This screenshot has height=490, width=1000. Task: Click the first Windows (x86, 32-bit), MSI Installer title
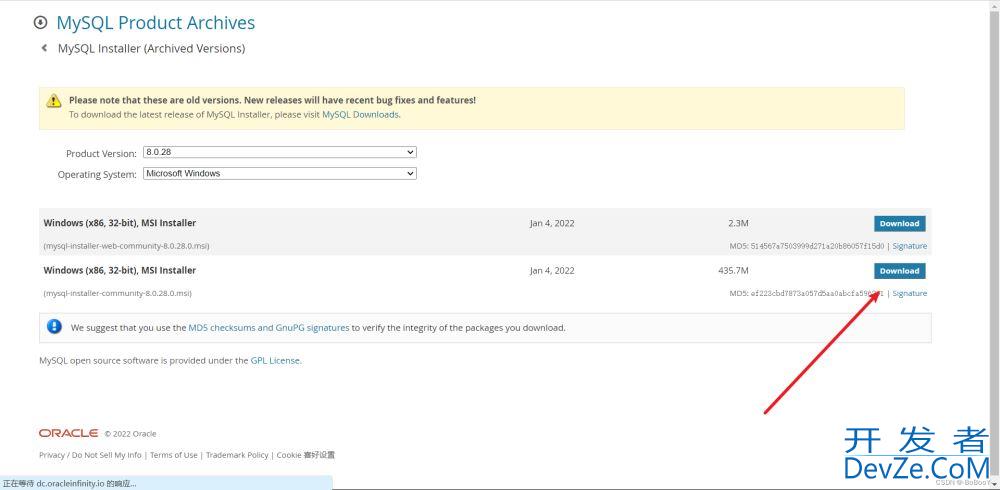tap(120, 223)
